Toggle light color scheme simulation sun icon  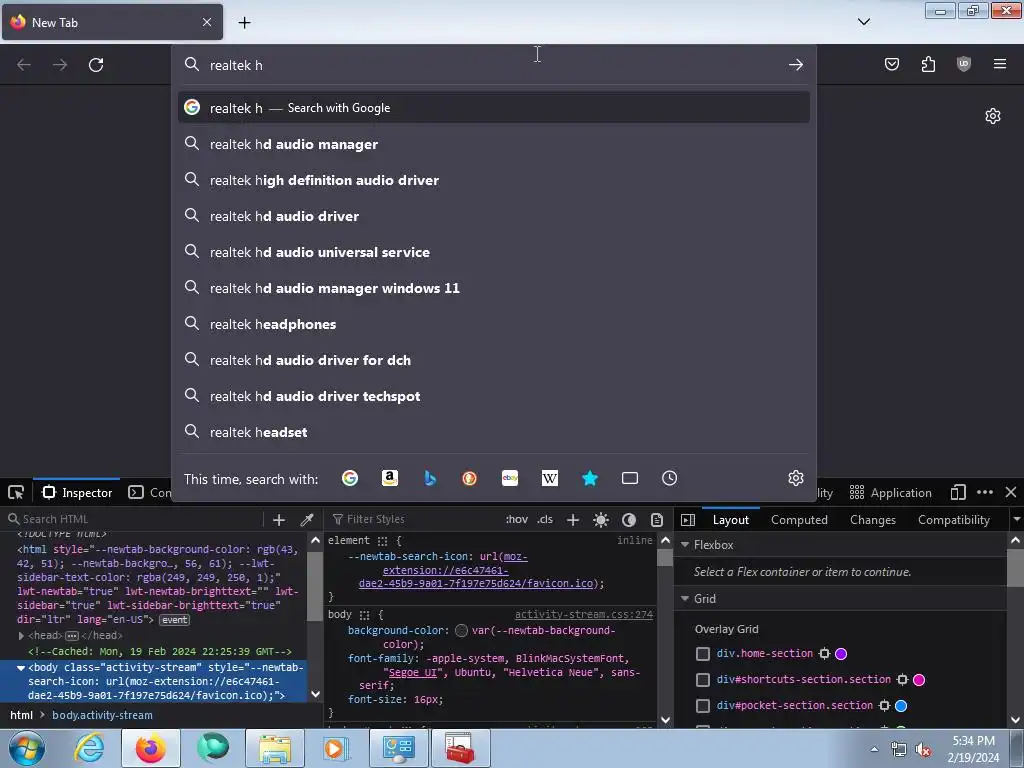coord(601,520)
